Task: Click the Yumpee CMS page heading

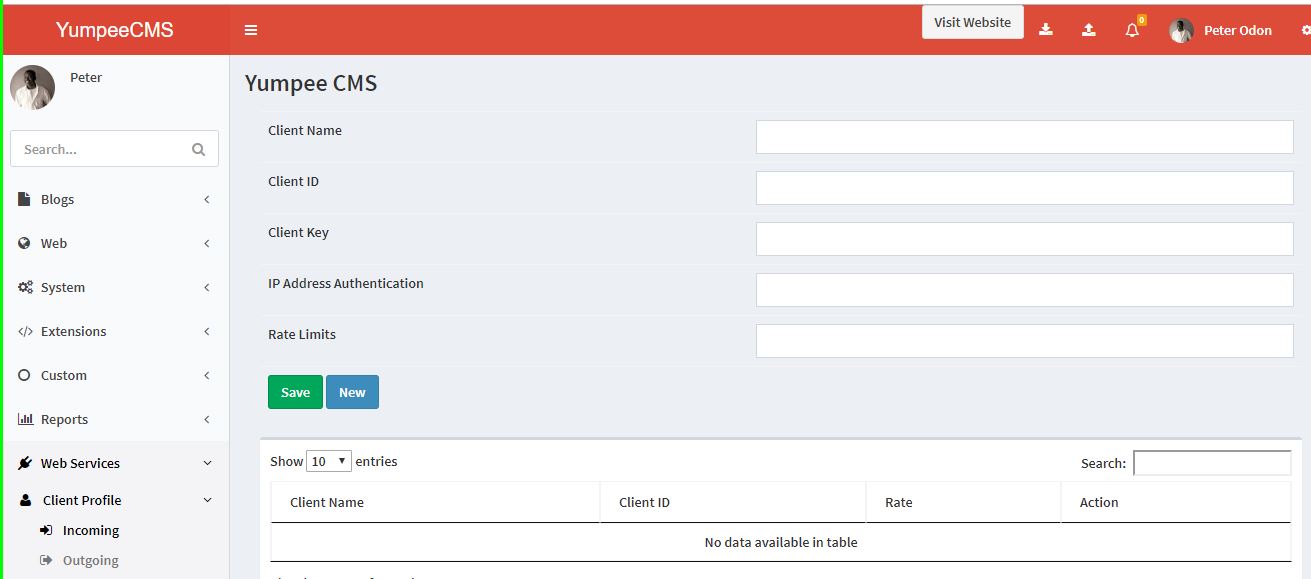Action: (311, 83)
